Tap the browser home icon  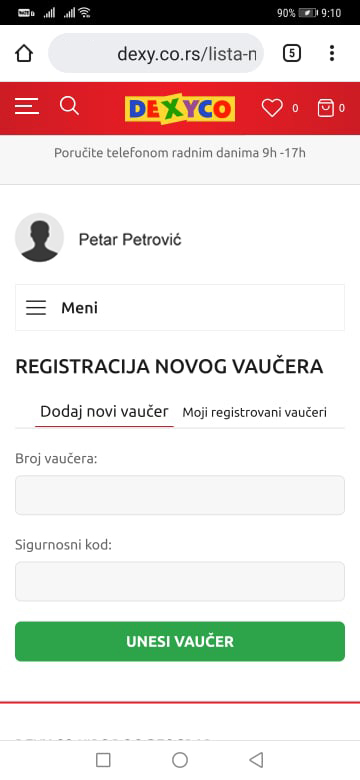(24, 53)
